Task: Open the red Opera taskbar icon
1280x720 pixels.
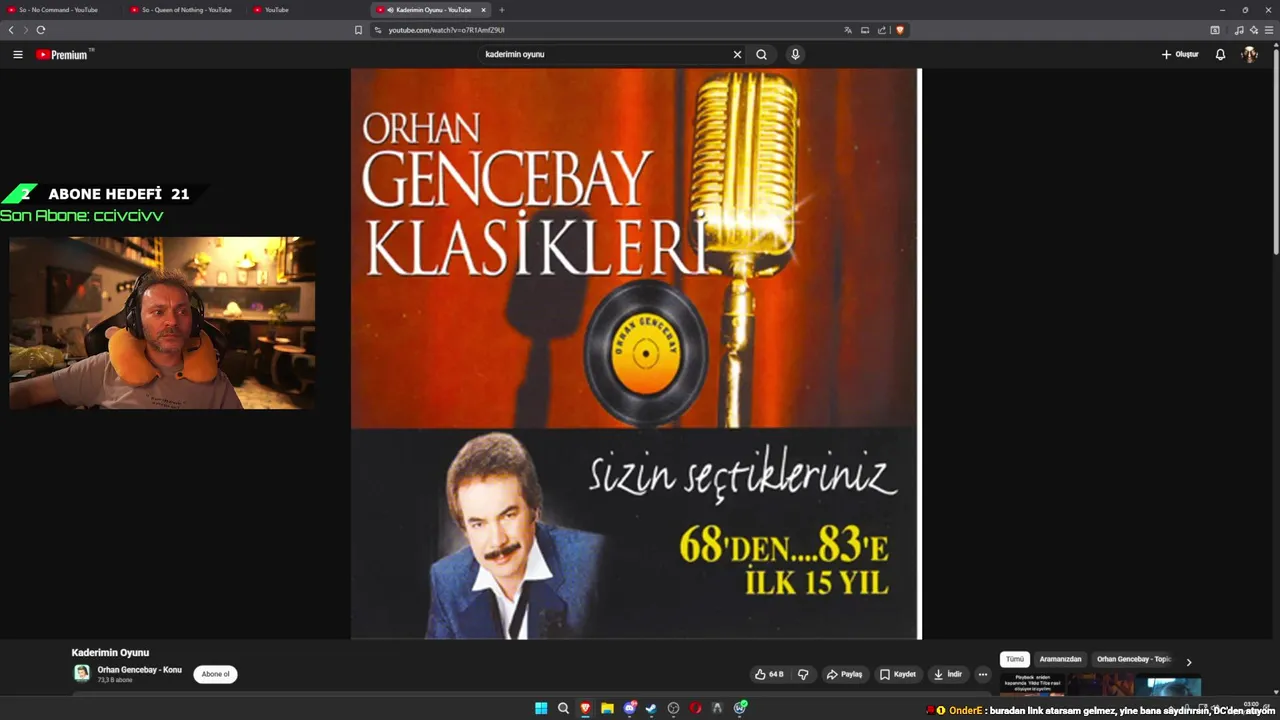Action: click(x=695, y=708)
